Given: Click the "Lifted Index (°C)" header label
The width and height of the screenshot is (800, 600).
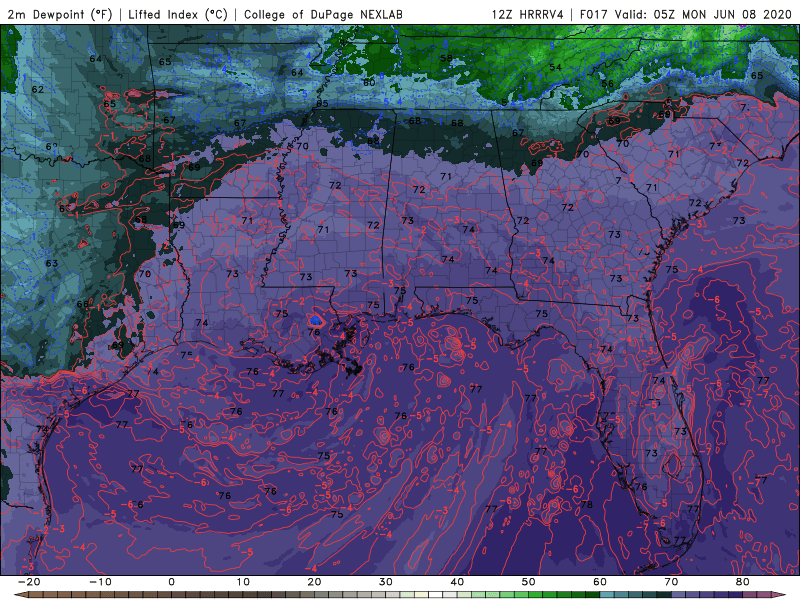Looking at the screenshot, I should (x=178, y=14).
